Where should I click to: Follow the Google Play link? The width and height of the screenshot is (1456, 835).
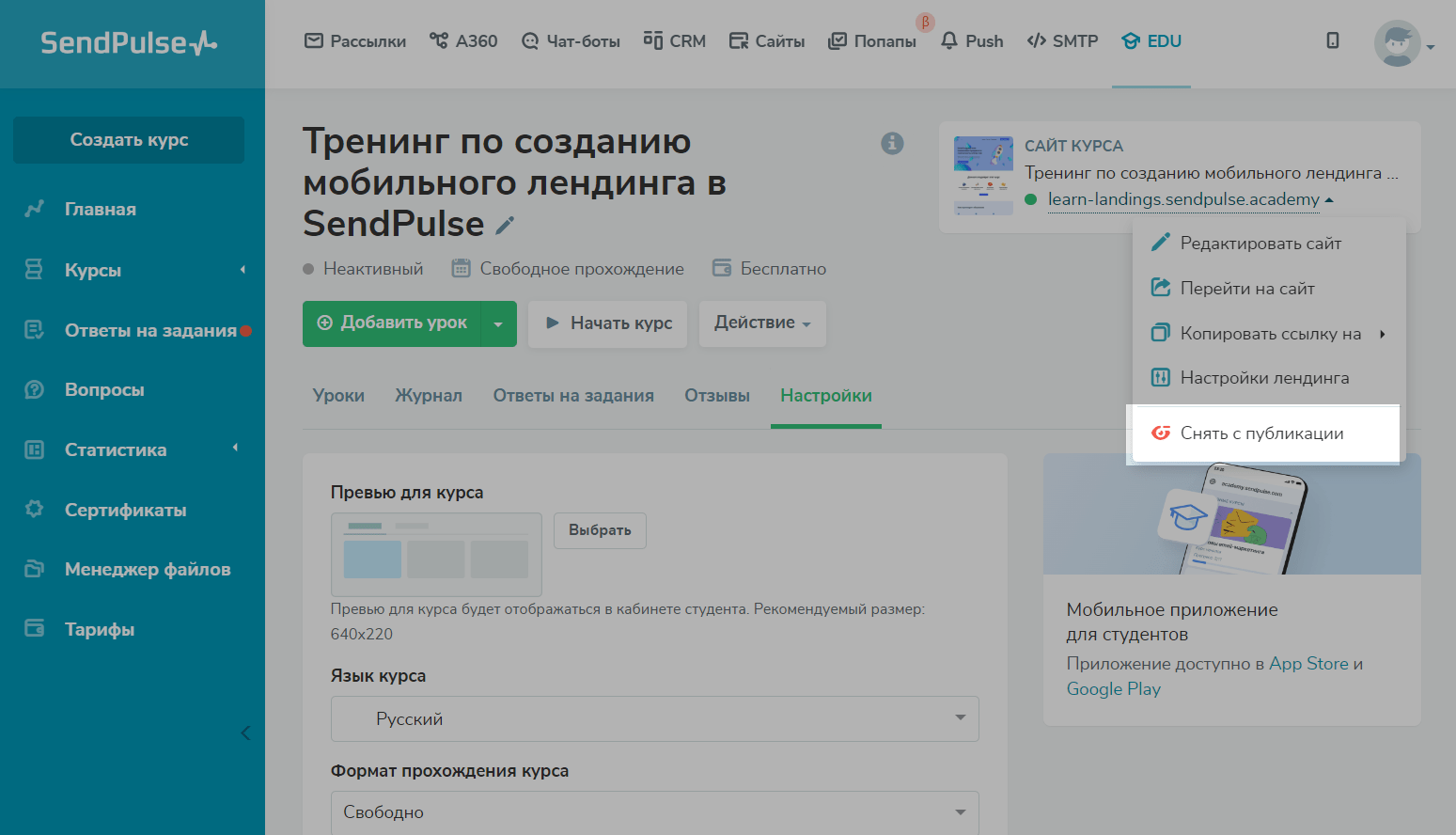point(1113,689)
